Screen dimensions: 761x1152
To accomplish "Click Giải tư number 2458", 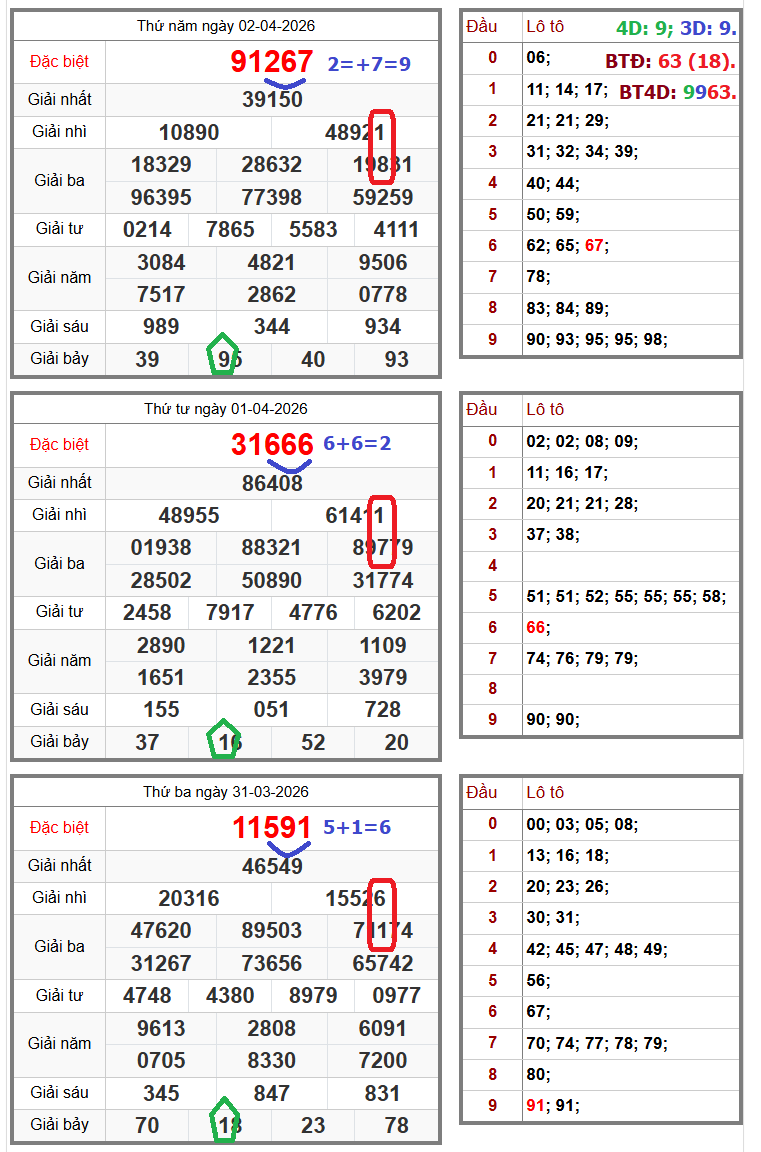I will click(147, 613).
